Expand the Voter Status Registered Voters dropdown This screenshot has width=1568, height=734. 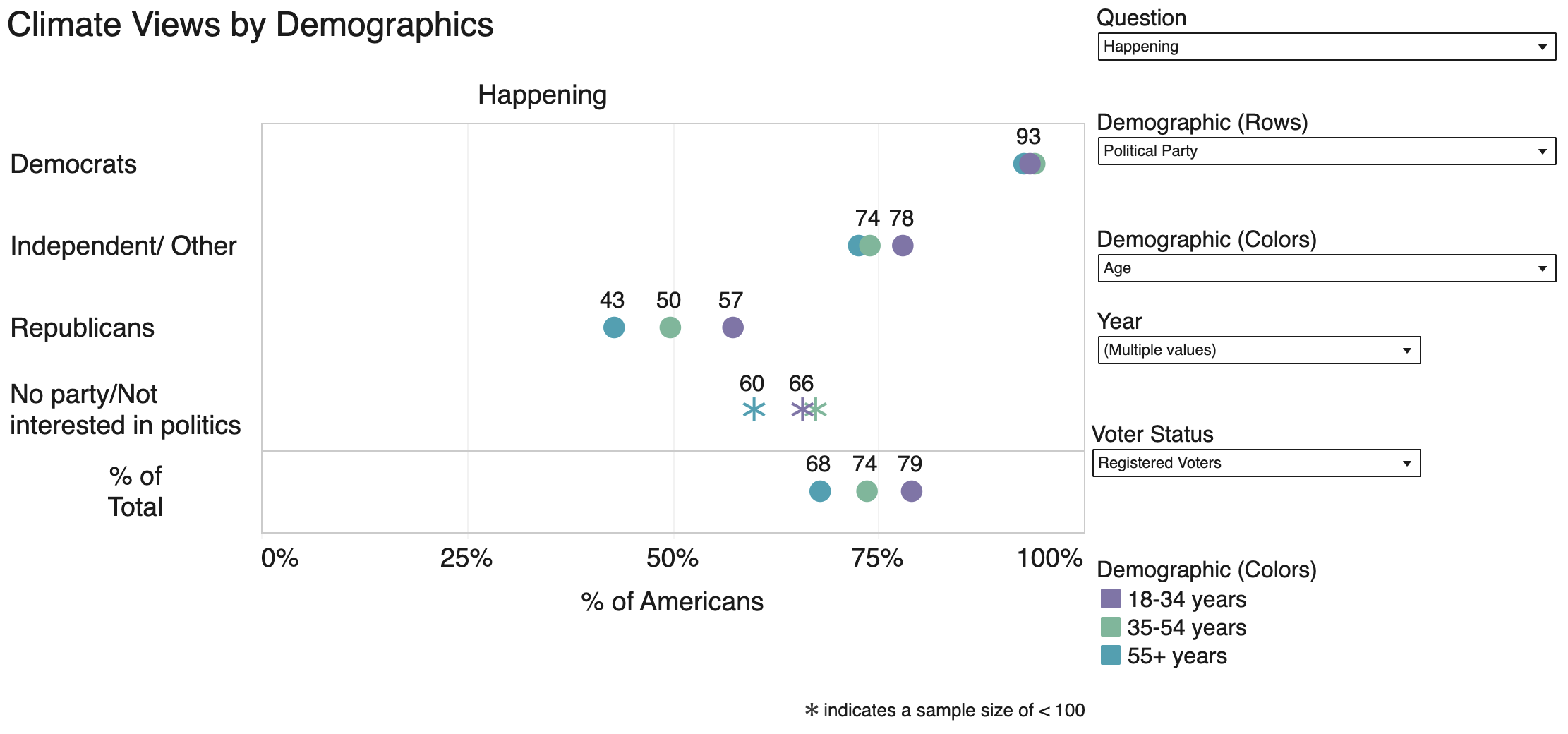1256,463
